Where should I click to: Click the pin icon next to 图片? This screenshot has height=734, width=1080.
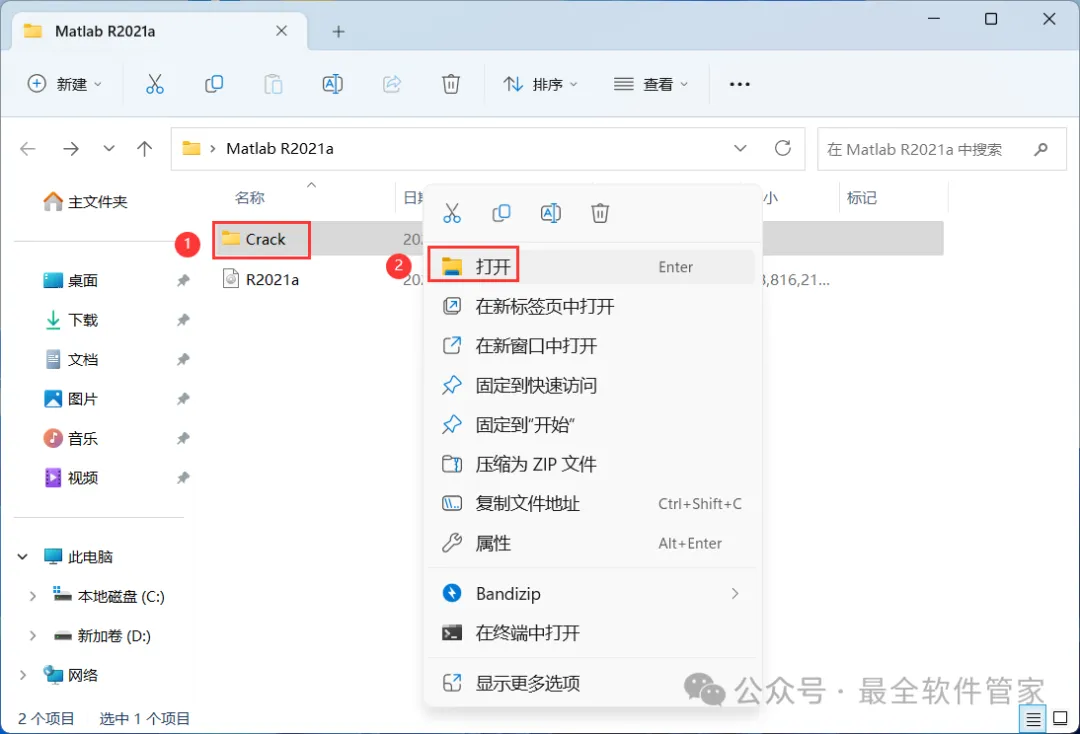coord(183,399)
